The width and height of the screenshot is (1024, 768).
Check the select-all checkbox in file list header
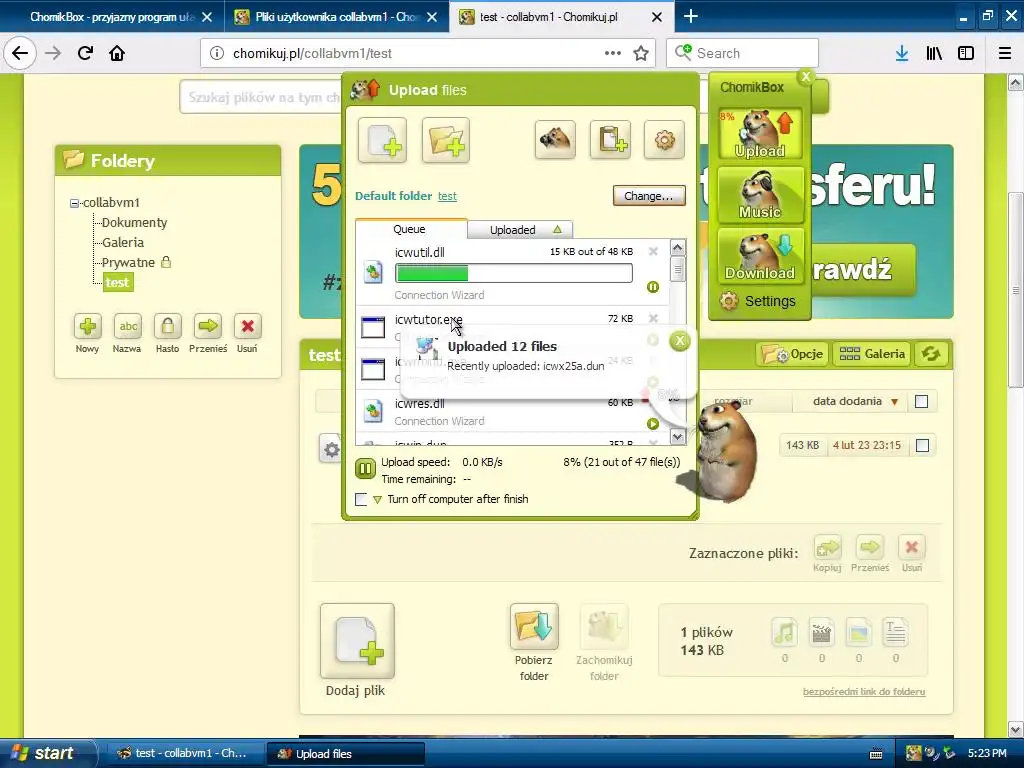921,402
